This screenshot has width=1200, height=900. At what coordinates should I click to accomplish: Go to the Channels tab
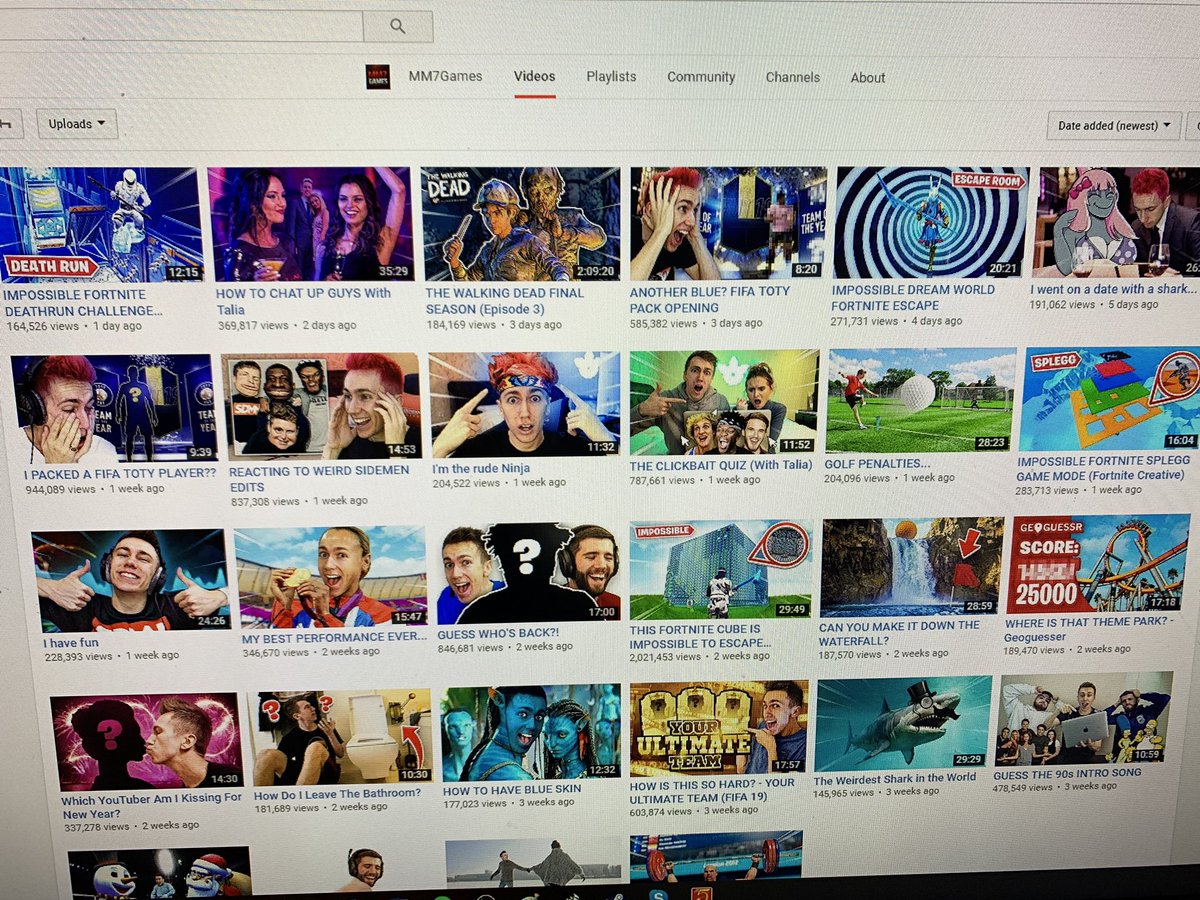(x=793, y=77)
